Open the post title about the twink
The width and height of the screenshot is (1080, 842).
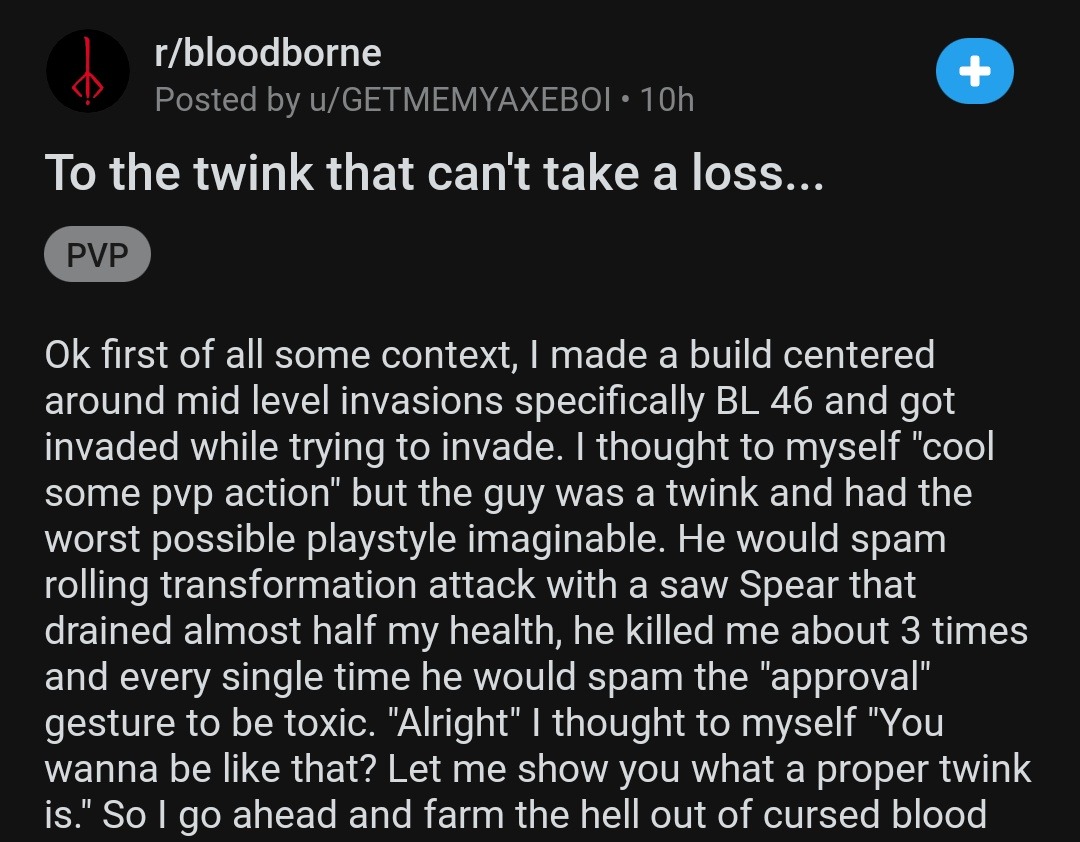tap(435, 173)
